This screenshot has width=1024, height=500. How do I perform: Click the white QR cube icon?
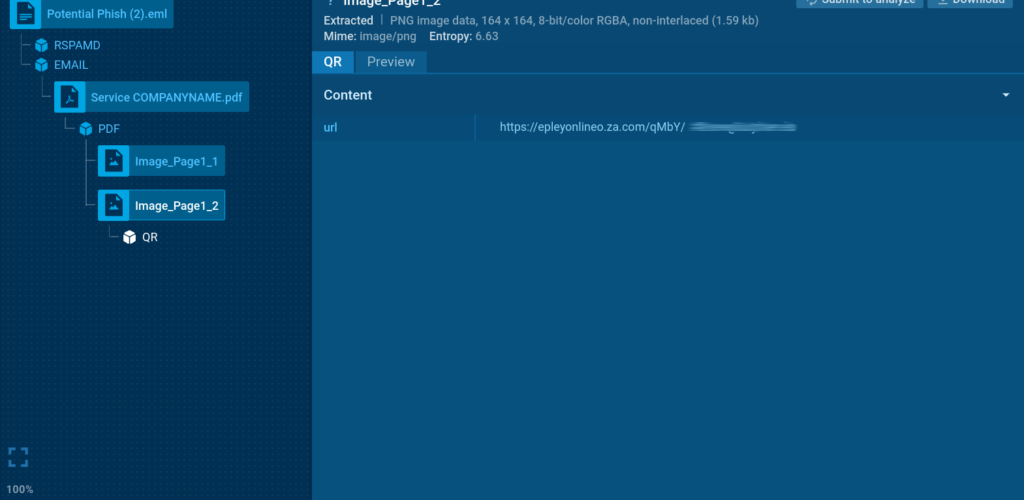[x=129, y=238]
